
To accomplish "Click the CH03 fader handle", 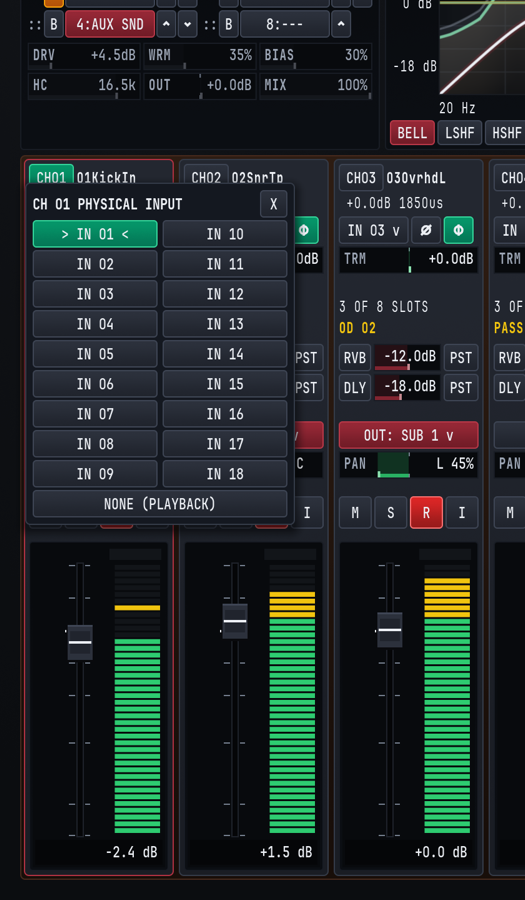I will tap(390, 630).
